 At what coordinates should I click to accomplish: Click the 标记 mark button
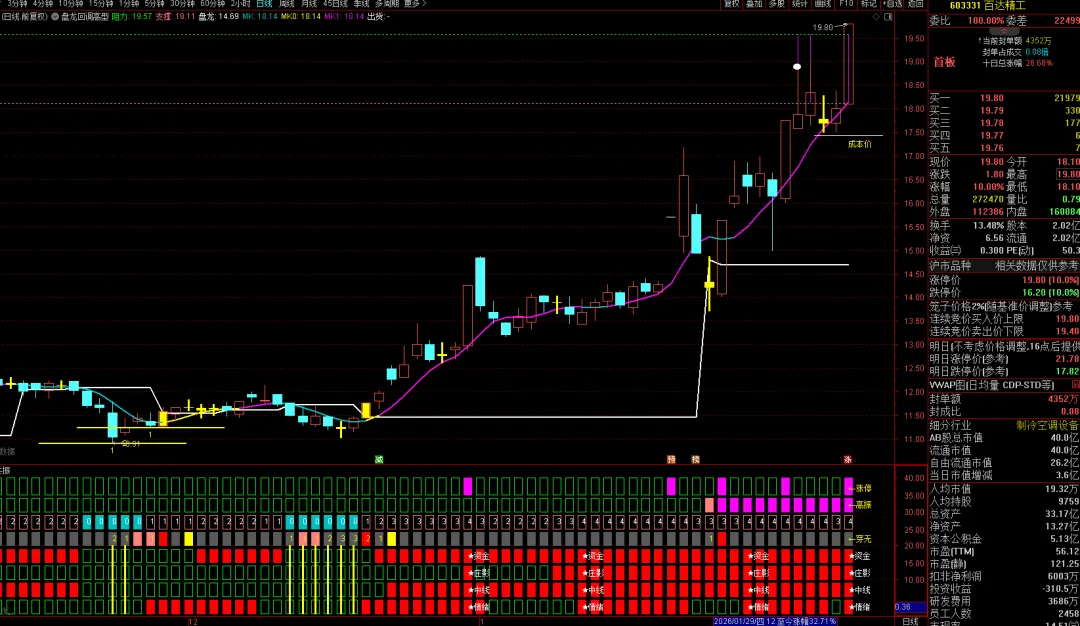tap(869, 3)
